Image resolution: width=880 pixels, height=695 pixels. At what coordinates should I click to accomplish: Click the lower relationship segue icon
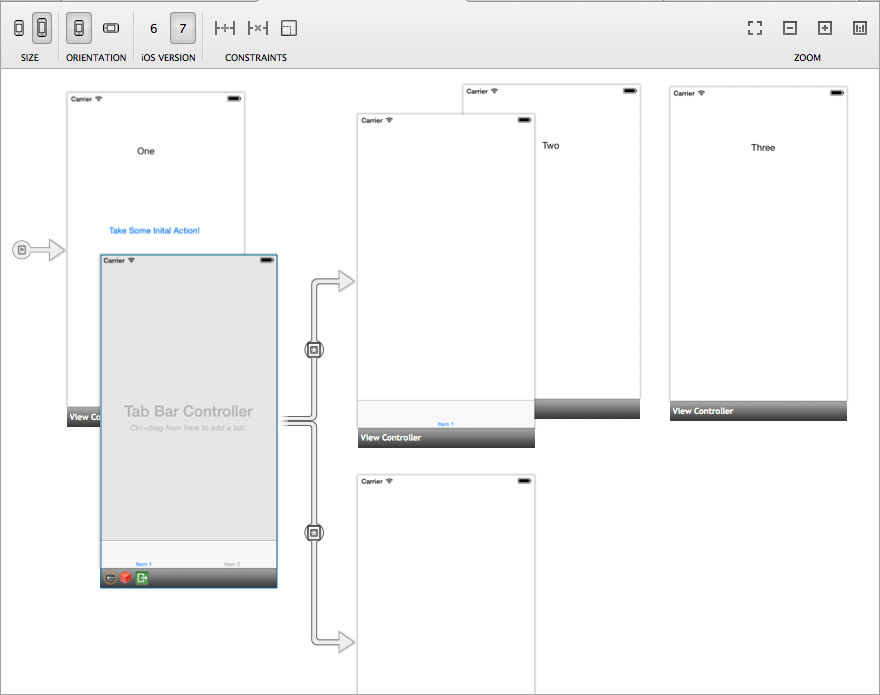tap(314, 532)
